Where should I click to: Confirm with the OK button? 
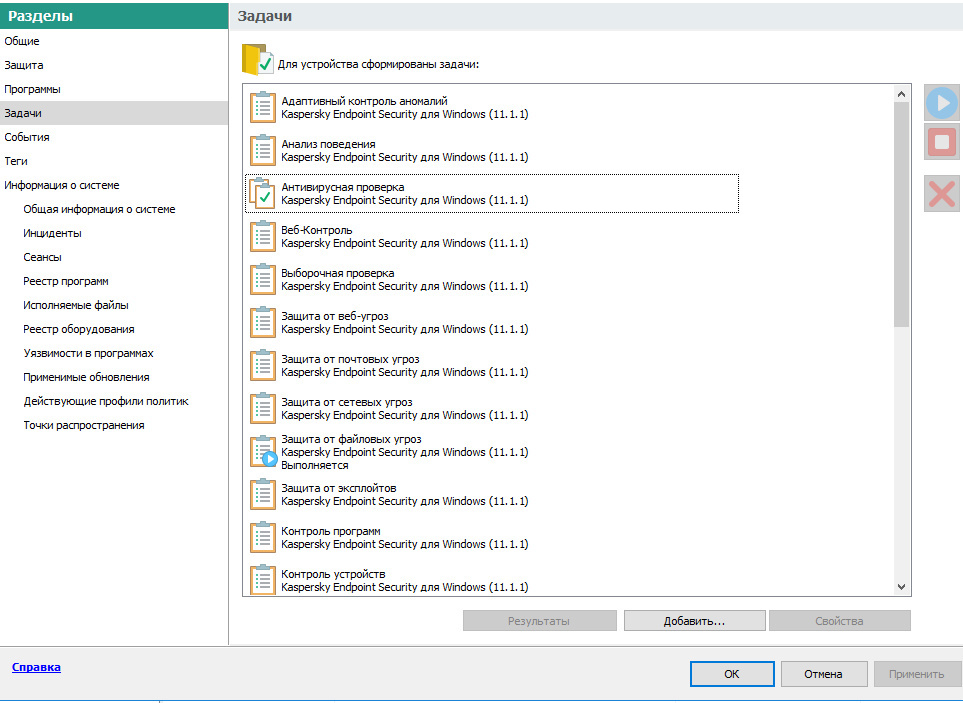[x=732, y=674]
